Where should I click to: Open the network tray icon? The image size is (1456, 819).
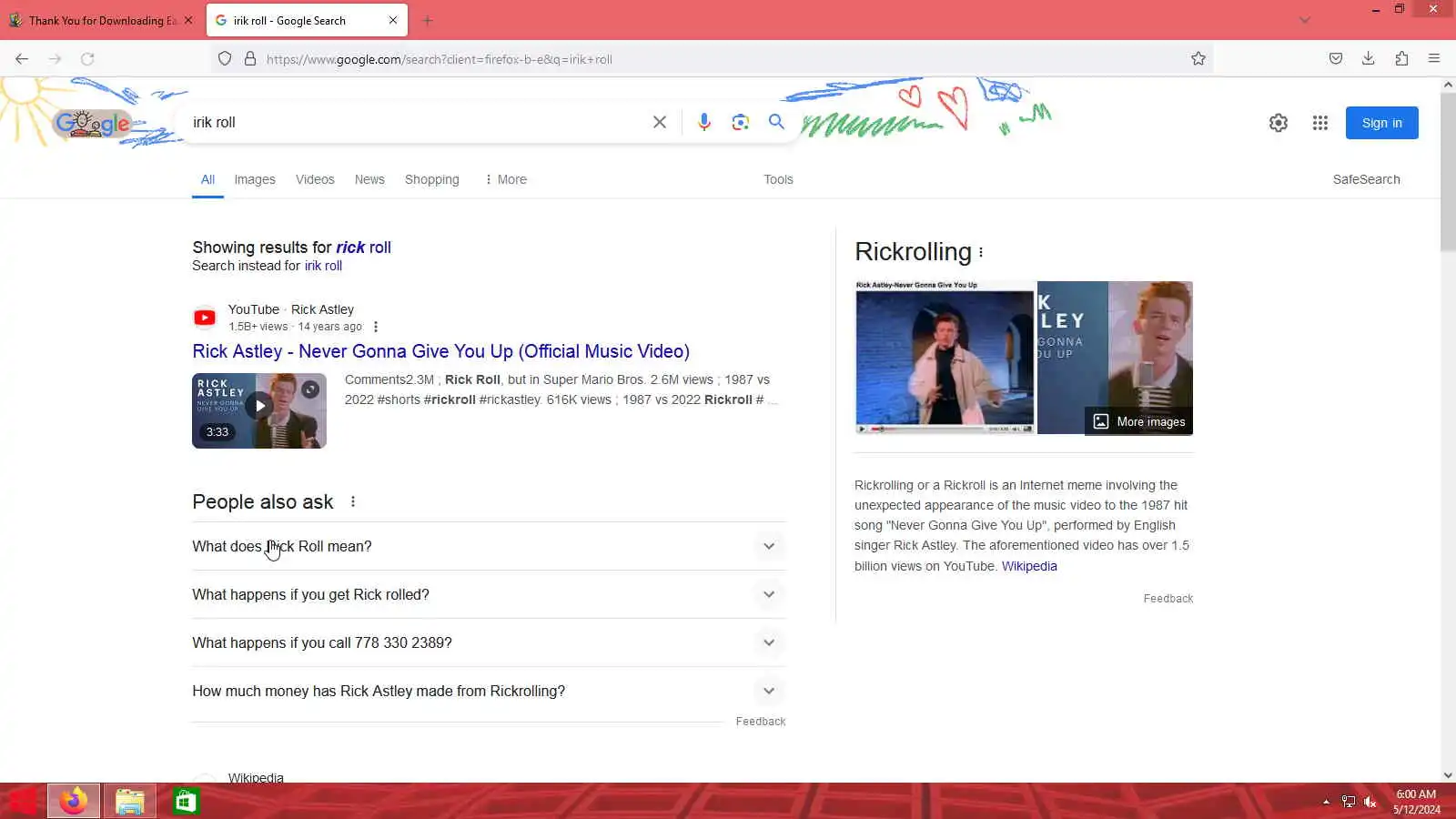[1349, 802]
